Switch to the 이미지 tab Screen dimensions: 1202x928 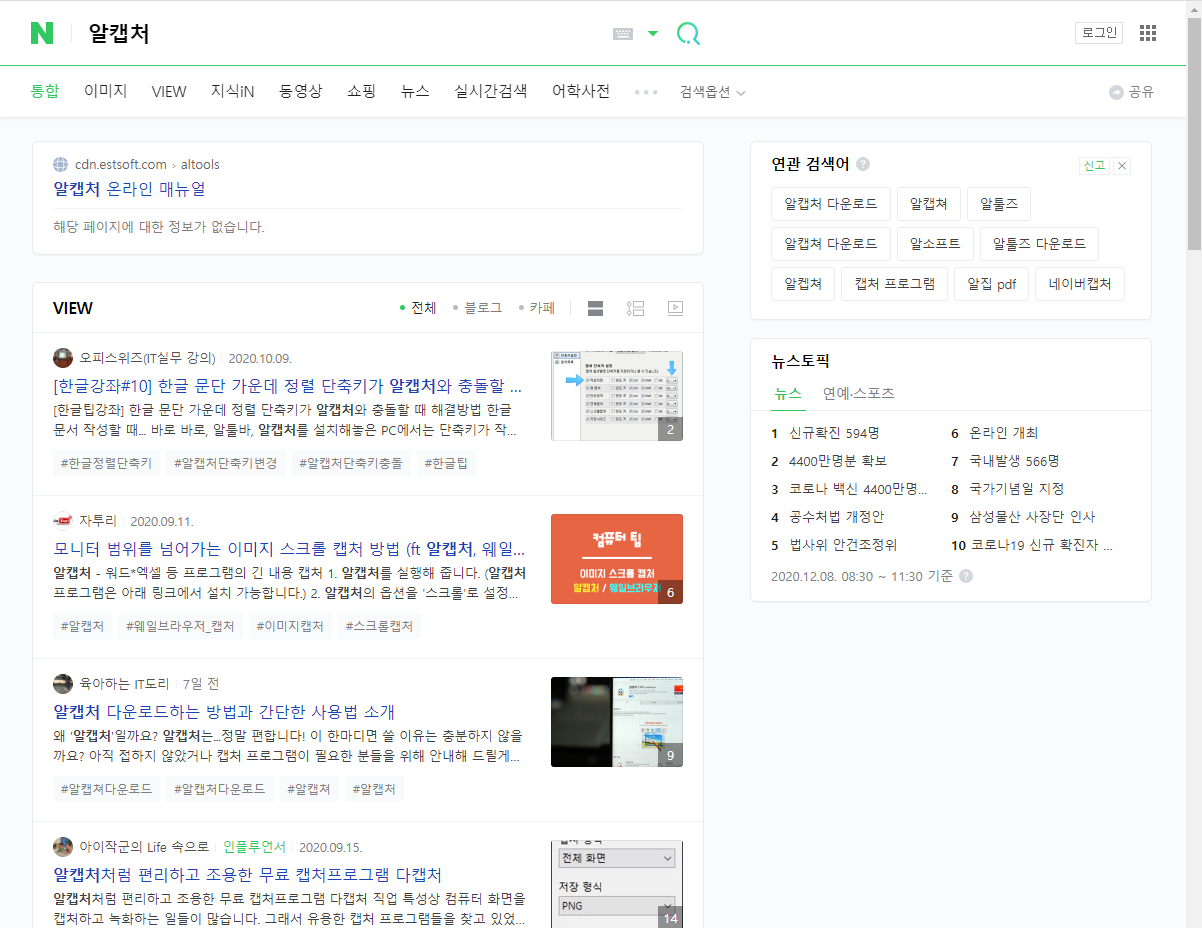pos(106,91)
